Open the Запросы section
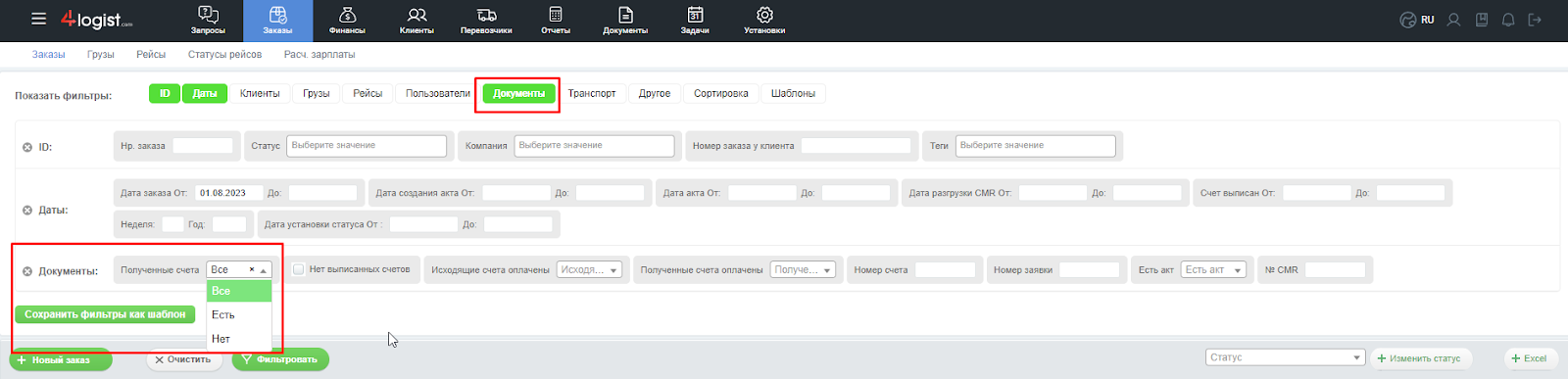Image resolution: width=1568 pixels, height=379 pixels. (x=208, y=21)
